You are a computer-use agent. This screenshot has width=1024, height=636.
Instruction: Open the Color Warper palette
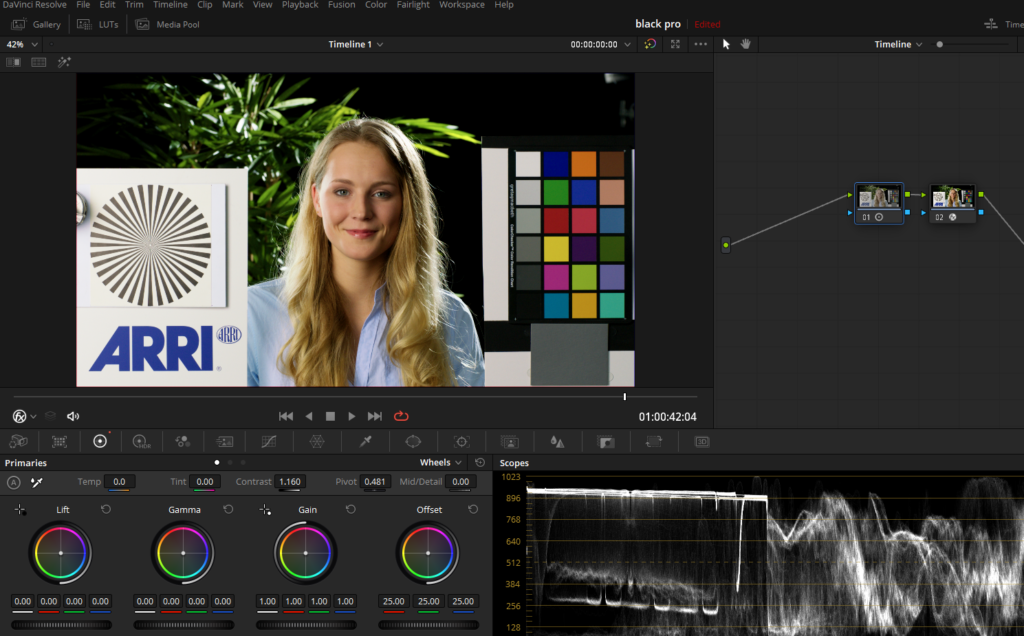(317, 442)
